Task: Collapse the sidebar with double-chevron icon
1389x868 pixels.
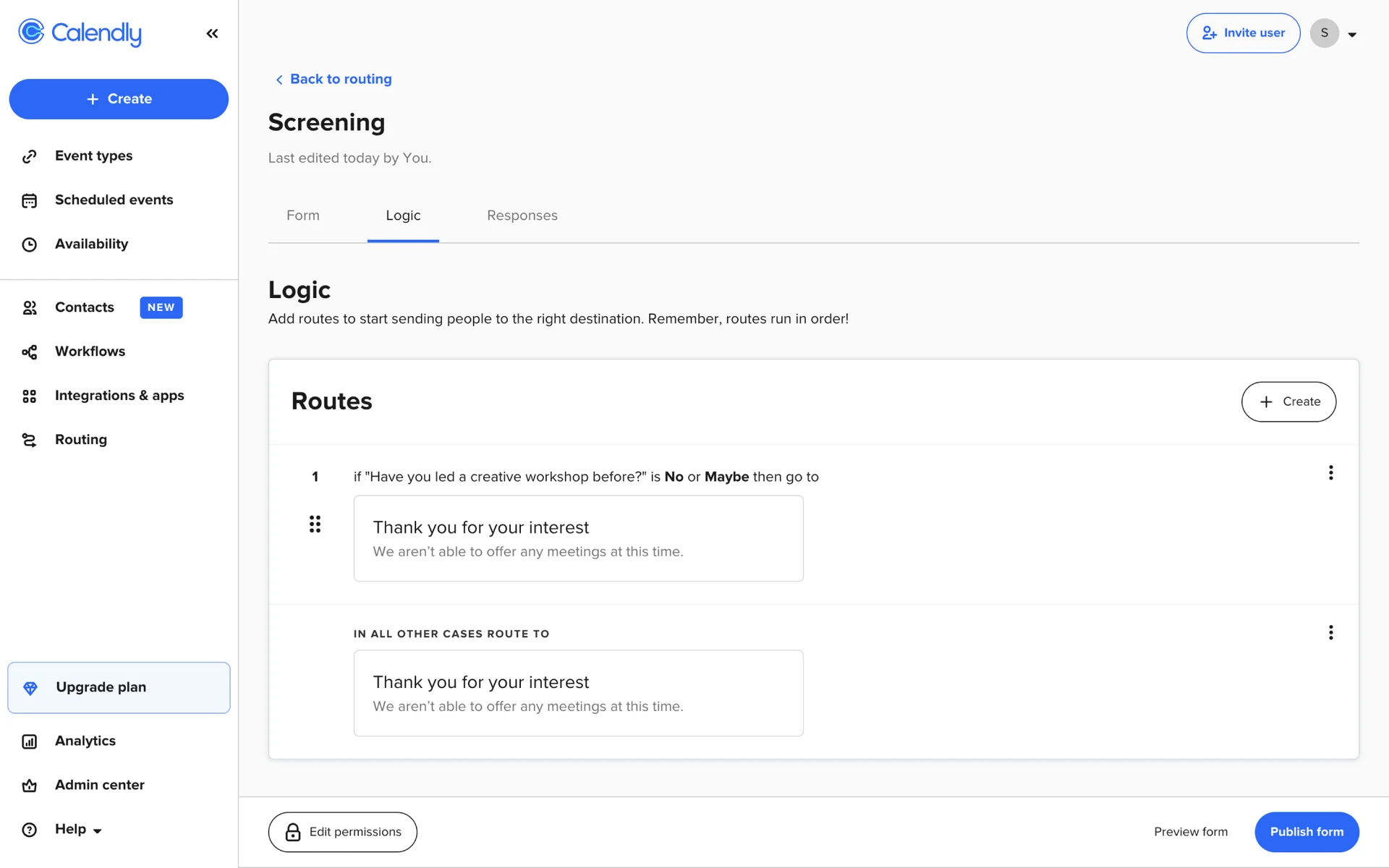Action: tap(212, 33)
